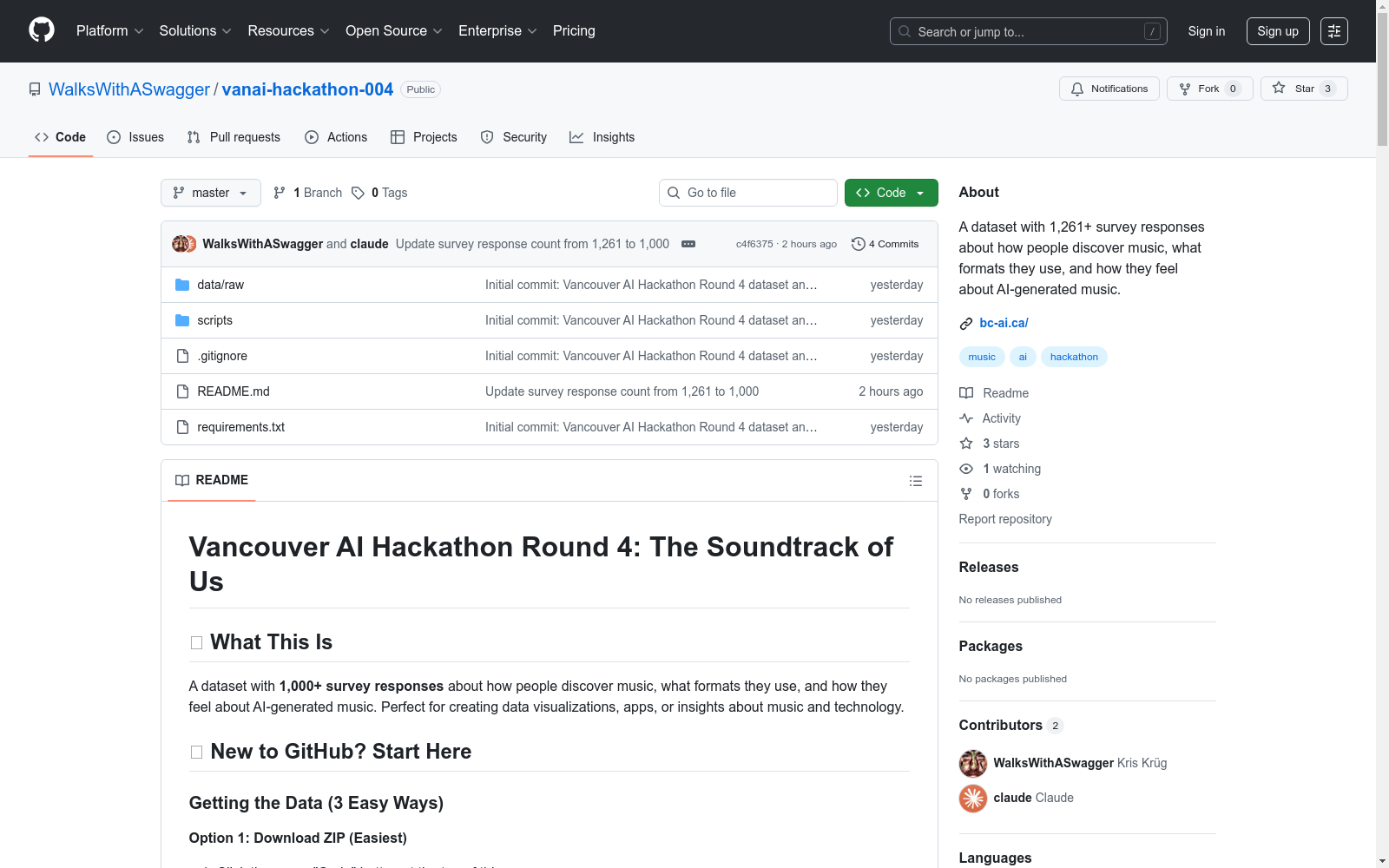Click the commit author avatars
1389x868 pixels.
(x=184, y=244)
